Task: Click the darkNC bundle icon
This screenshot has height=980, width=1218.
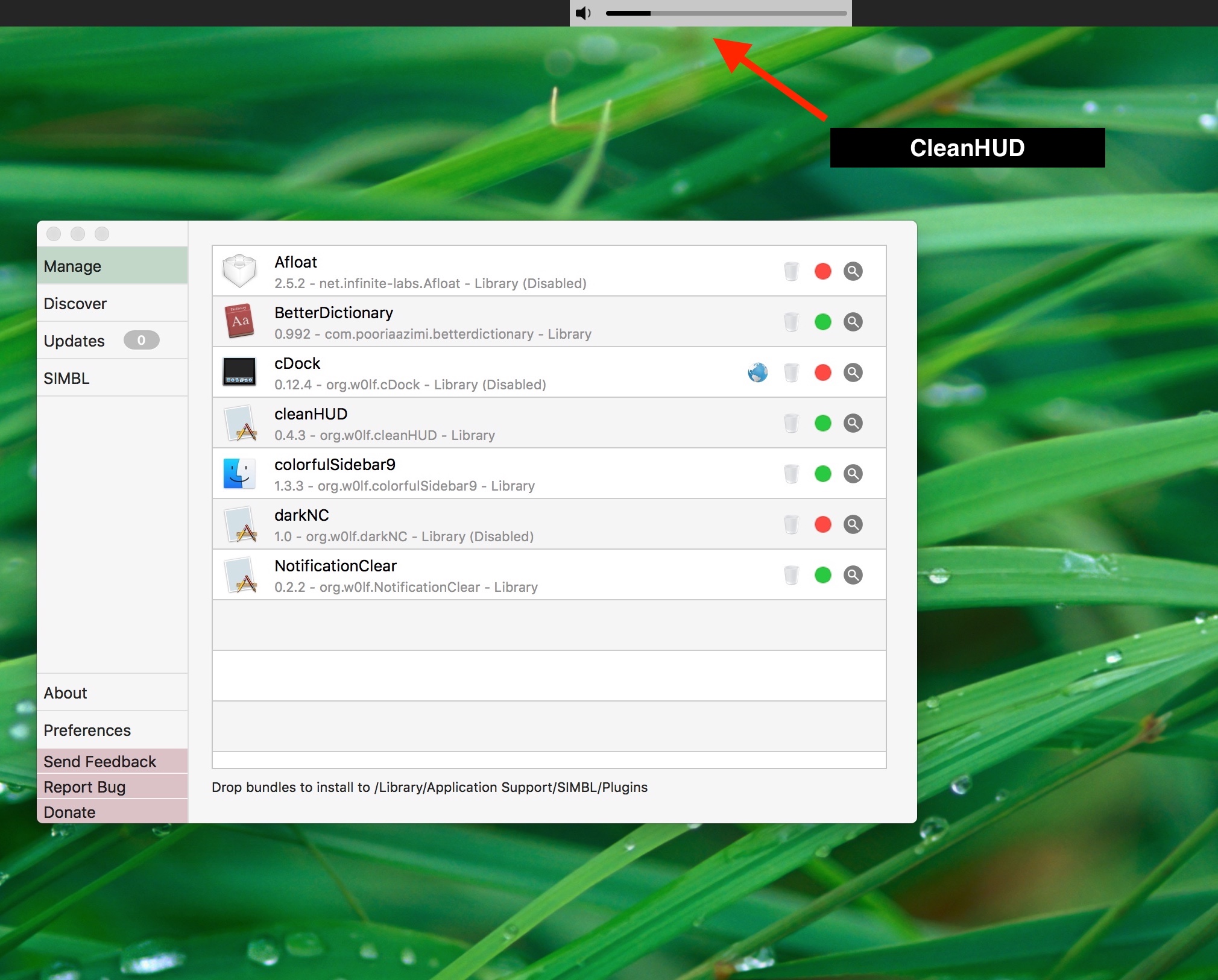Action: [241, 524]
